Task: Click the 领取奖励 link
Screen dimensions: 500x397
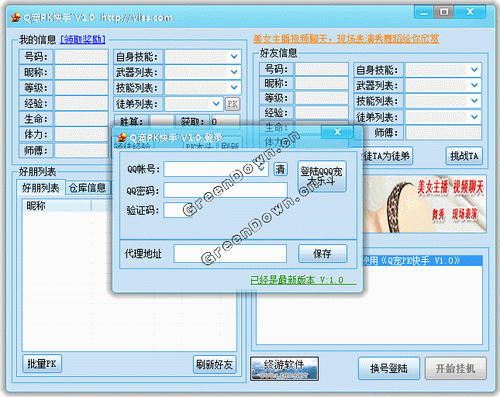Action: point(83,40)
